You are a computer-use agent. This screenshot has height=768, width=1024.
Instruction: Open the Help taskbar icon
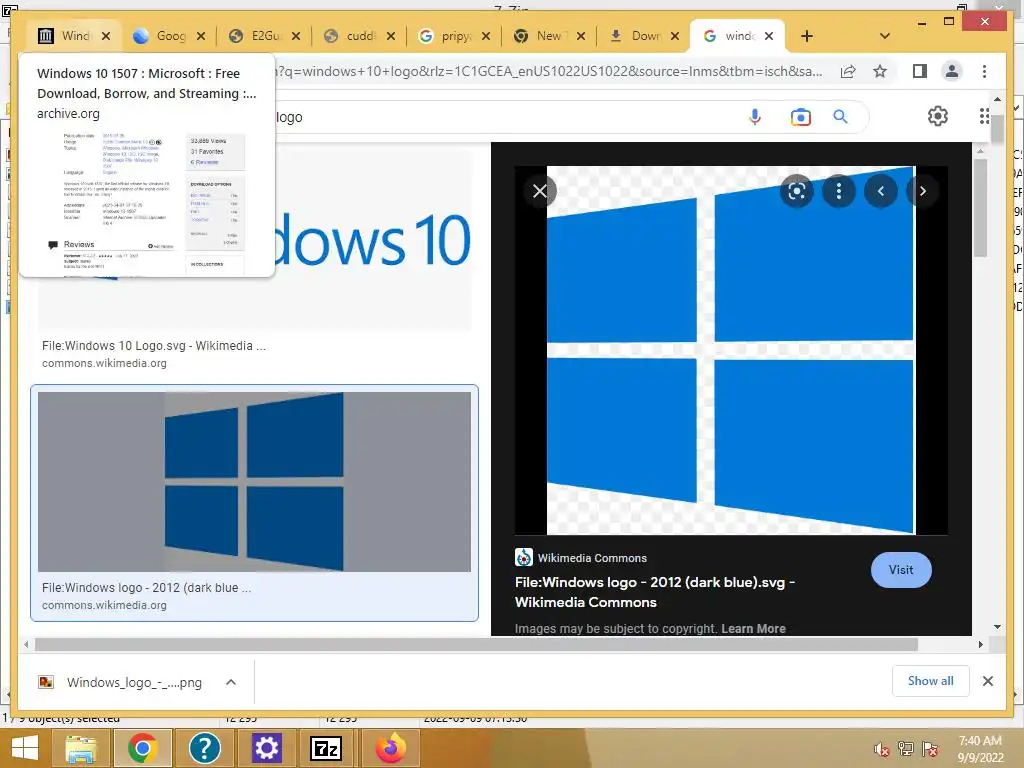(204, 748)
